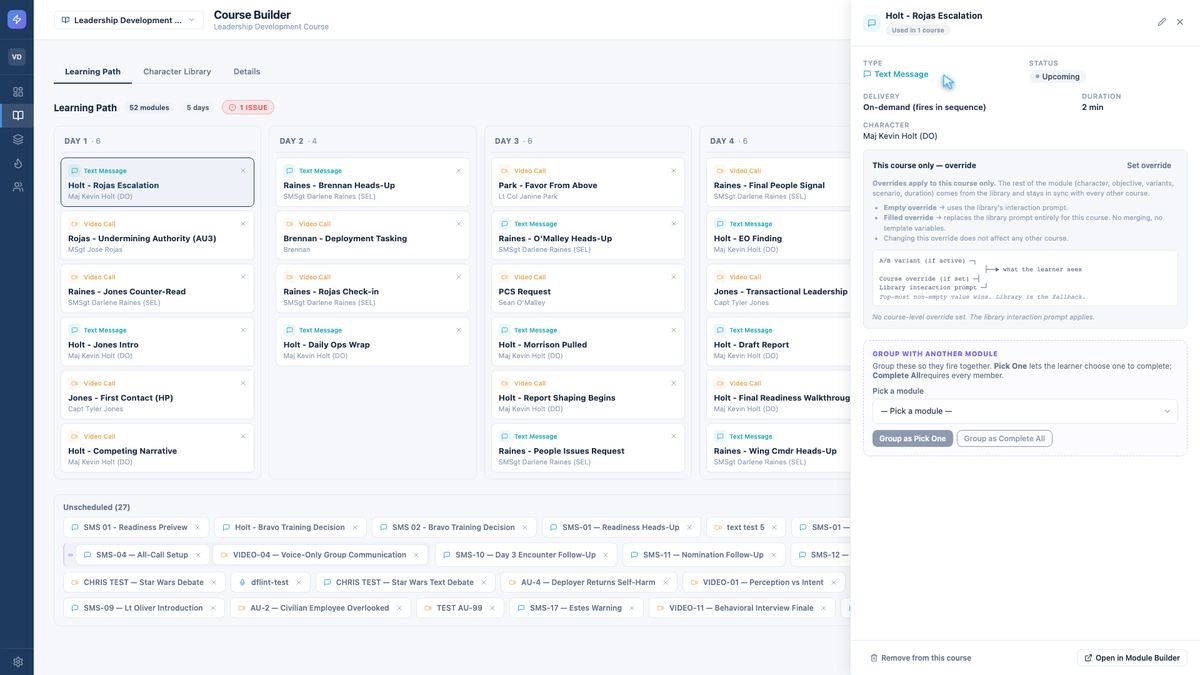Select the open-book icon in the left sidebar
1200x675 pixels.
pyautogui.click(x=17, y=115)
